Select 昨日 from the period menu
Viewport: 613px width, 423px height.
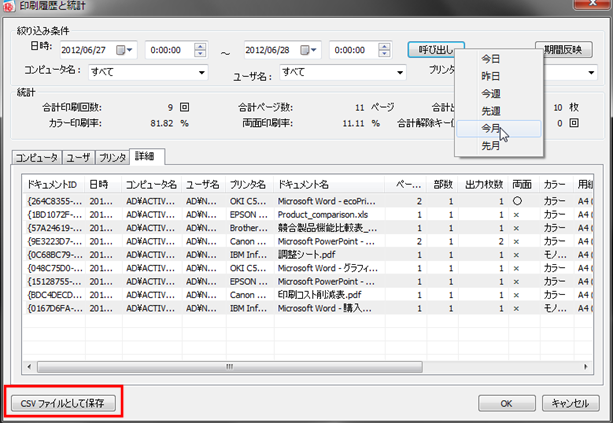pyautogui.click(x=499, y=76)
